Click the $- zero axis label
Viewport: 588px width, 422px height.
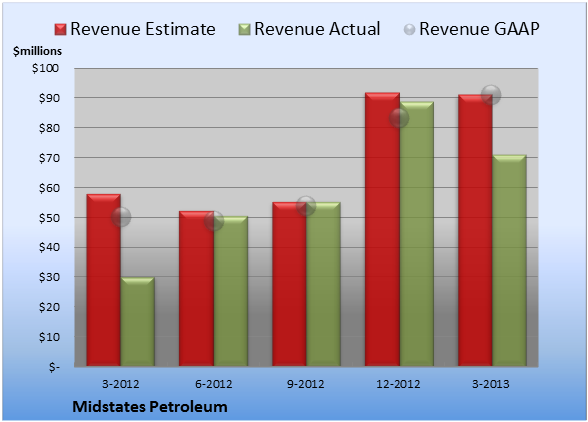click(54, 367)
